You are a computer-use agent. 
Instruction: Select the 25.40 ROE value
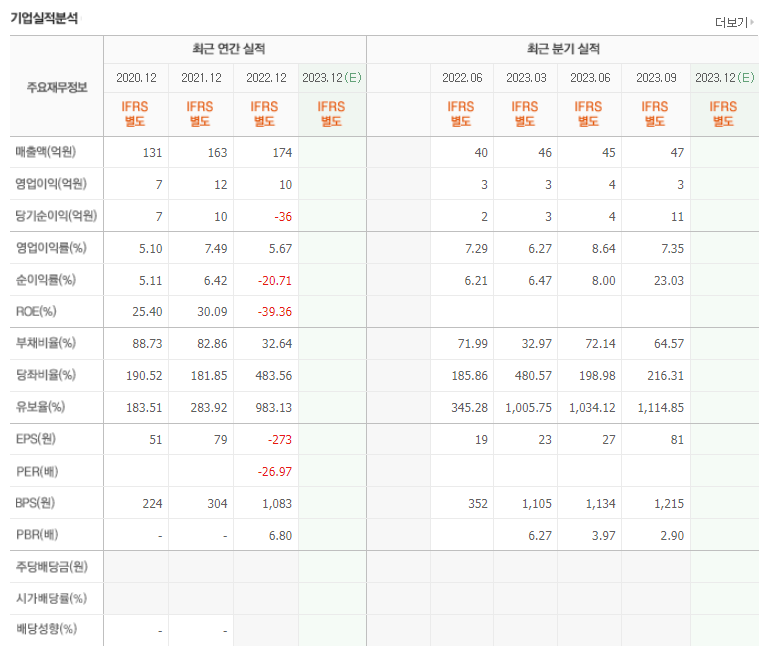click(147, 312)
